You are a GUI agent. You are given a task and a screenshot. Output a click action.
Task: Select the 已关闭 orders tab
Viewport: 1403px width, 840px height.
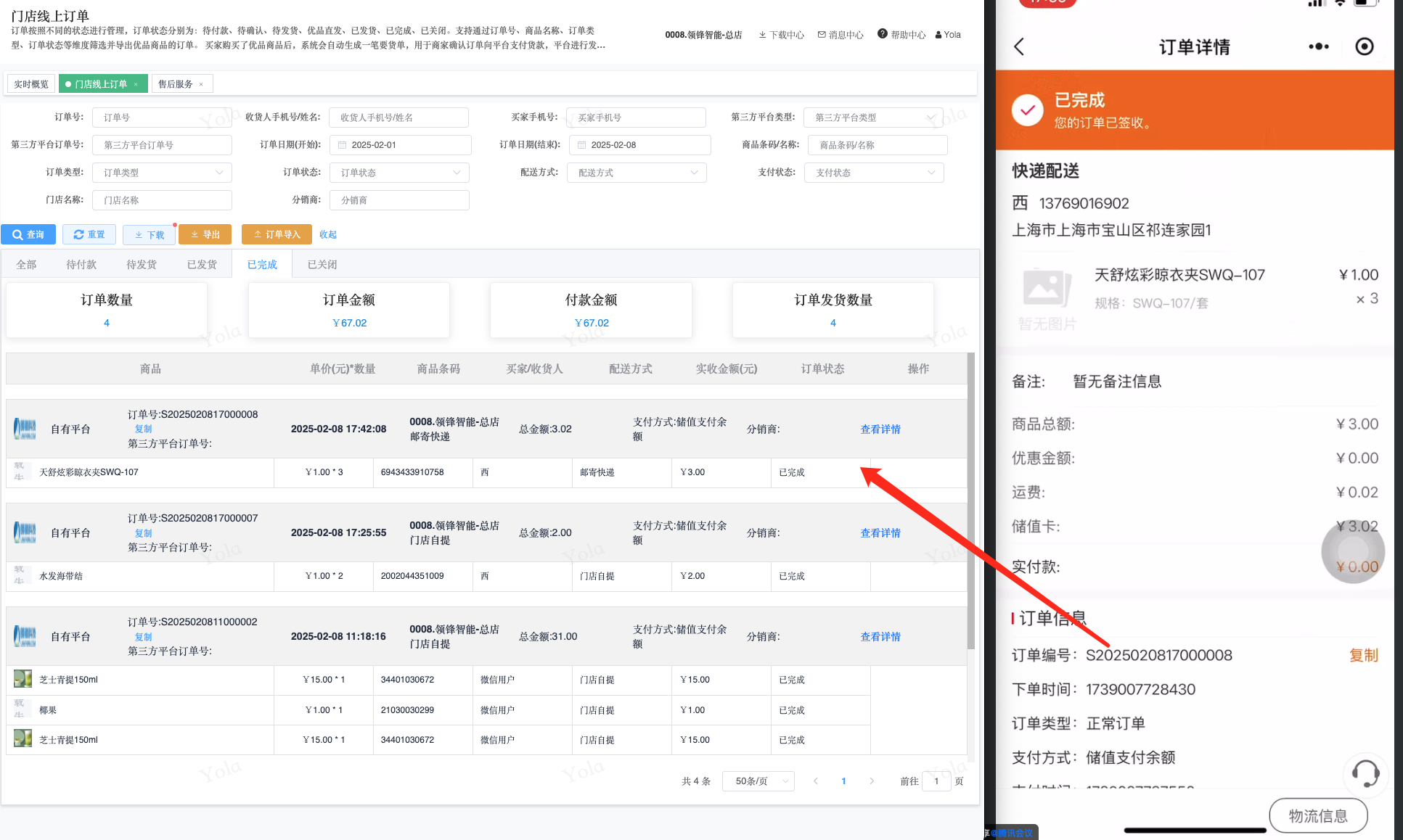pyautogui.click(x=322, y=265)
